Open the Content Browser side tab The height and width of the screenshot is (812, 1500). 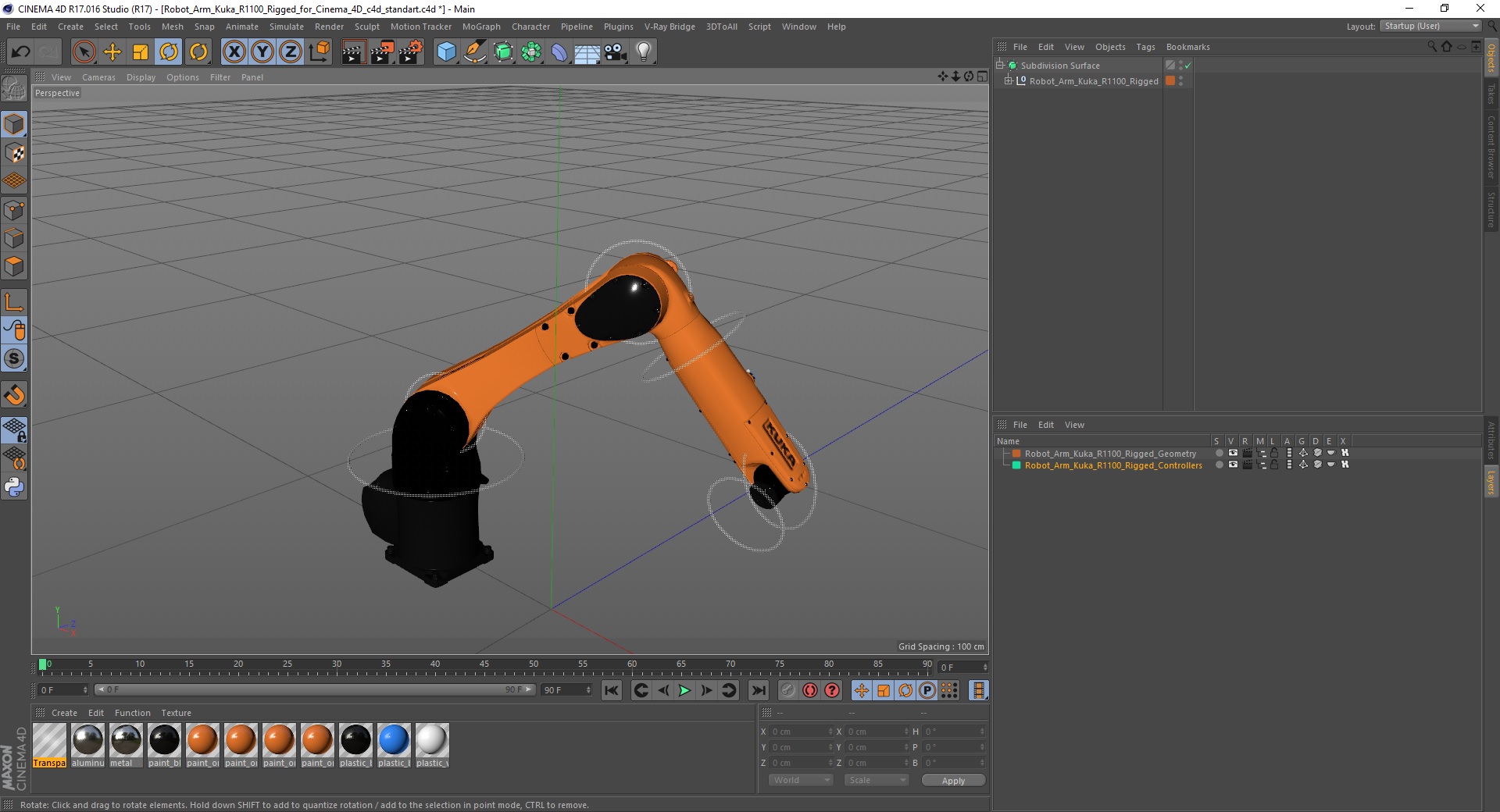tap(1491, 147)
